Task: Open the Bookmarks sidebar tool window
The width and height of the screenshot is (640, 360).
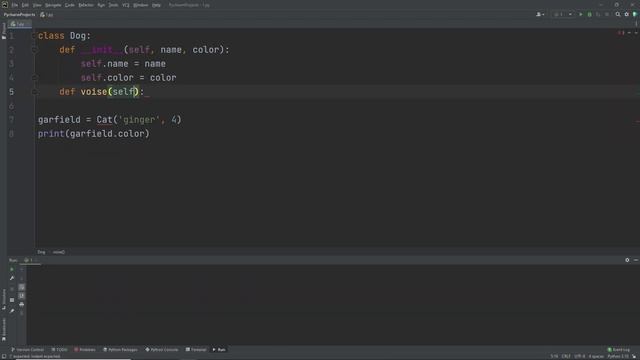Action: coord(4,329)
